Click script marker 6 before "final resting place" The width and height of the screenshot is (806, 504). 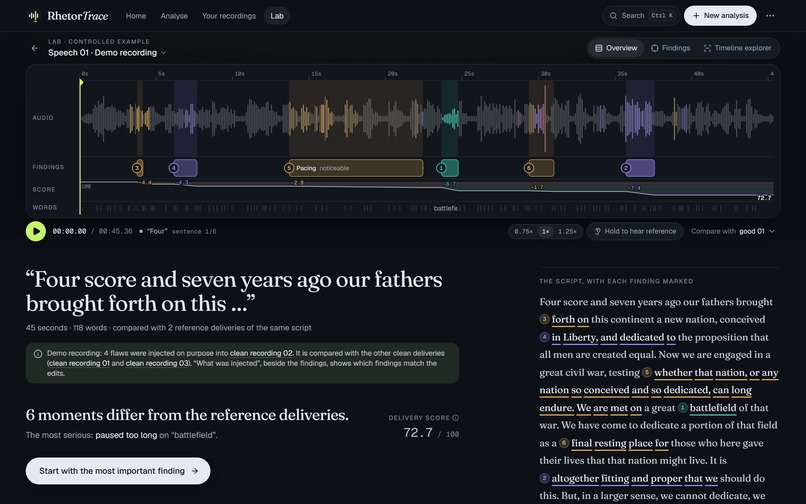click(x=564, y=443)
